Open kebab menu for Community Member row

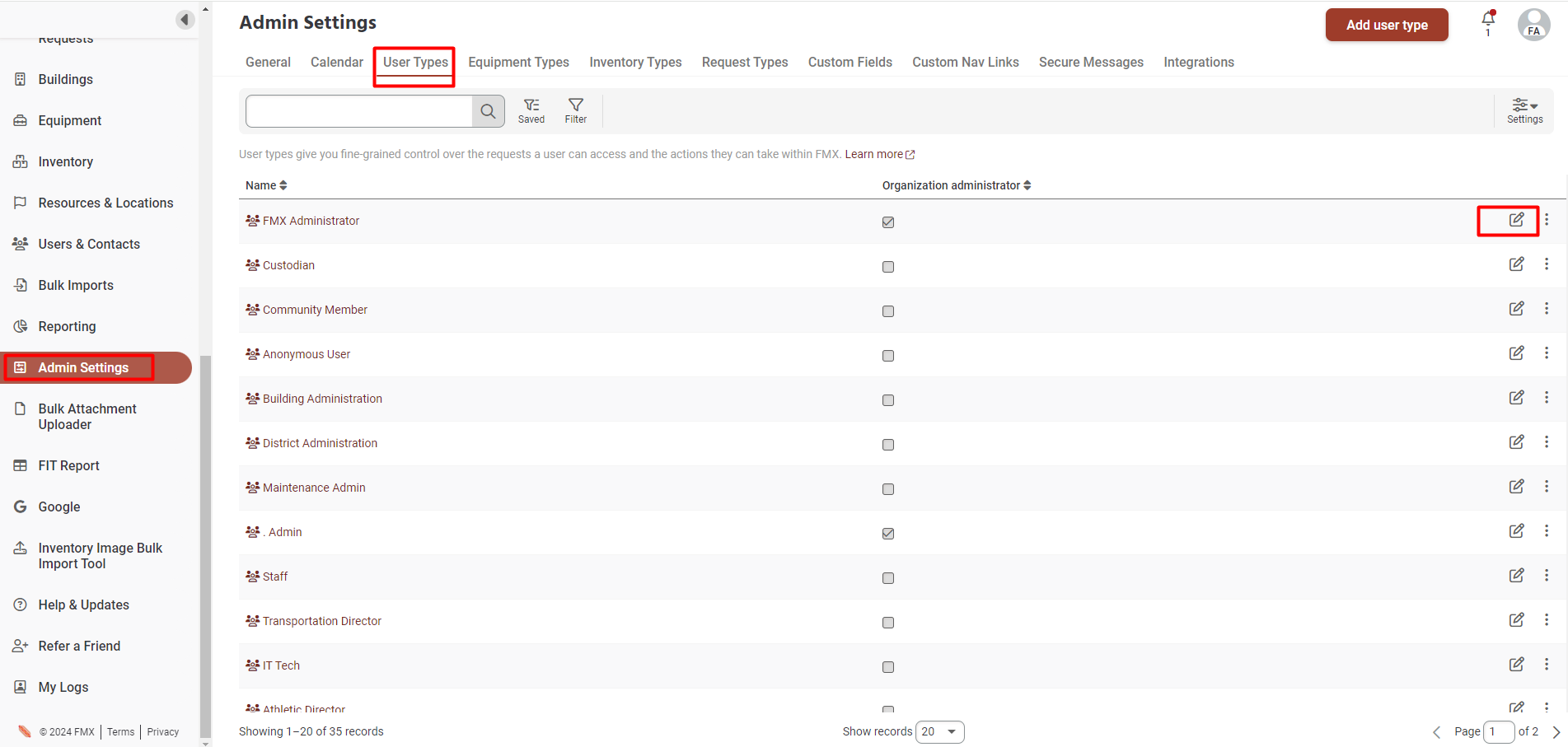point(1547,309)
